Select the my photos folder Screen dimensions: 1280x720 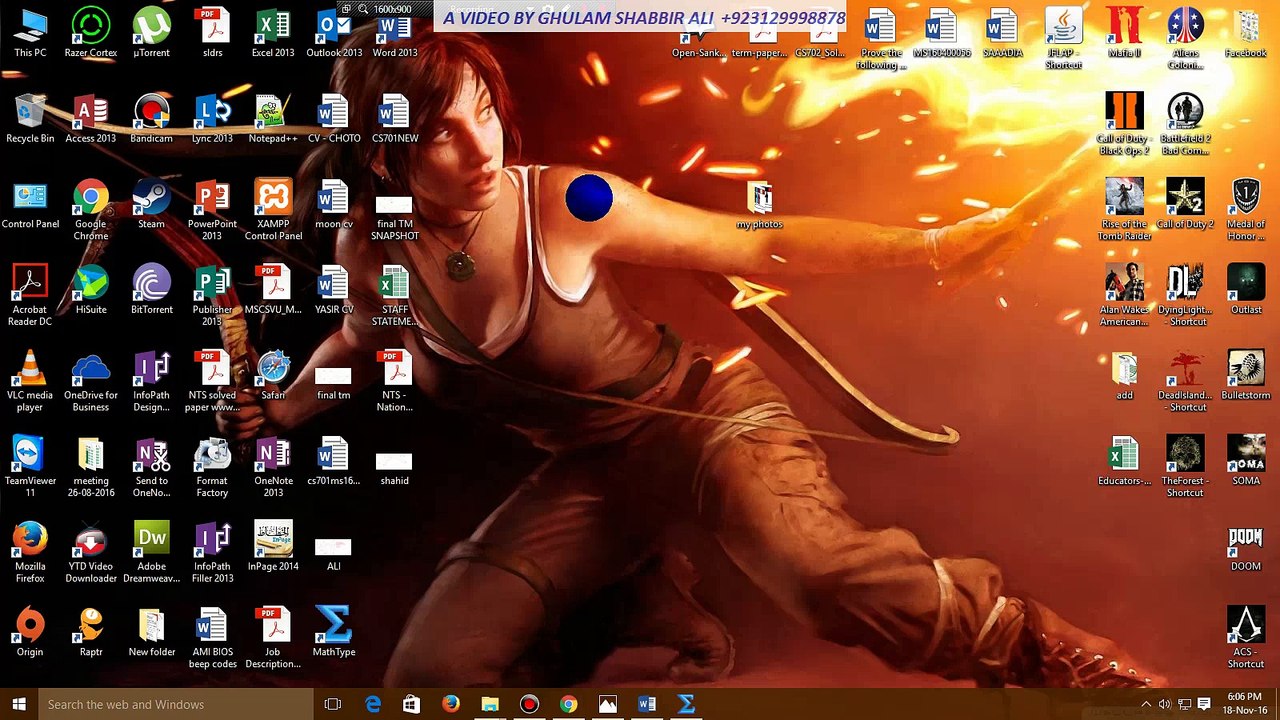(x=759, y=199)
